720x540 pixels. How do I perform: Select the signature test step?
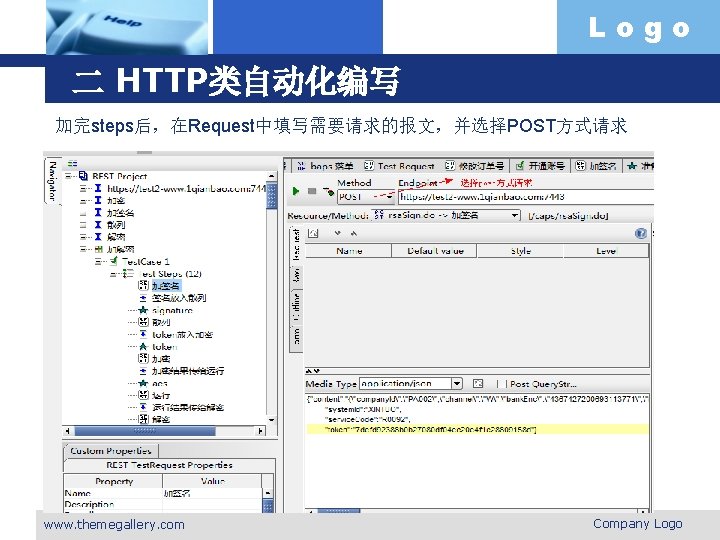[172, 310]
